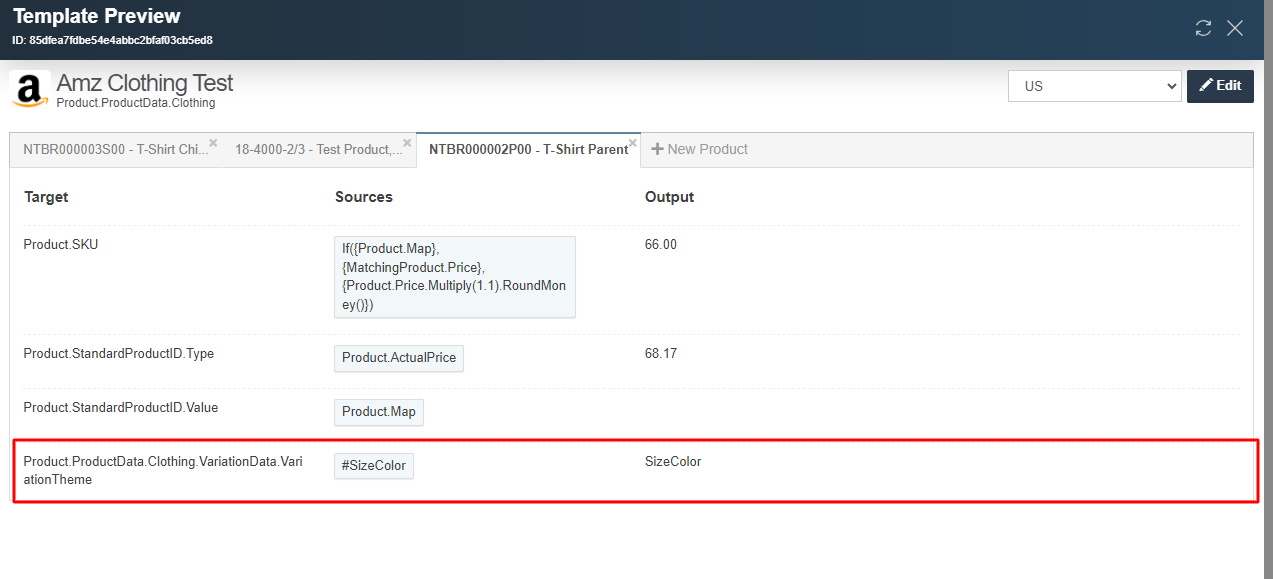Click the SizeColor output value
This screenshot has width=1273, height=579.
[x=672, y=462]
